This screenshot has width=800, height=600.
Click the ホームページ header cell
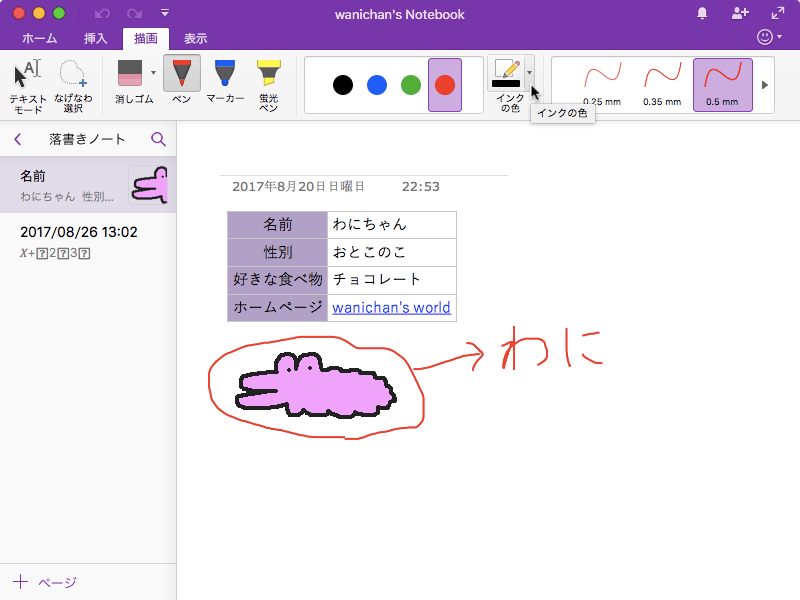277,308
